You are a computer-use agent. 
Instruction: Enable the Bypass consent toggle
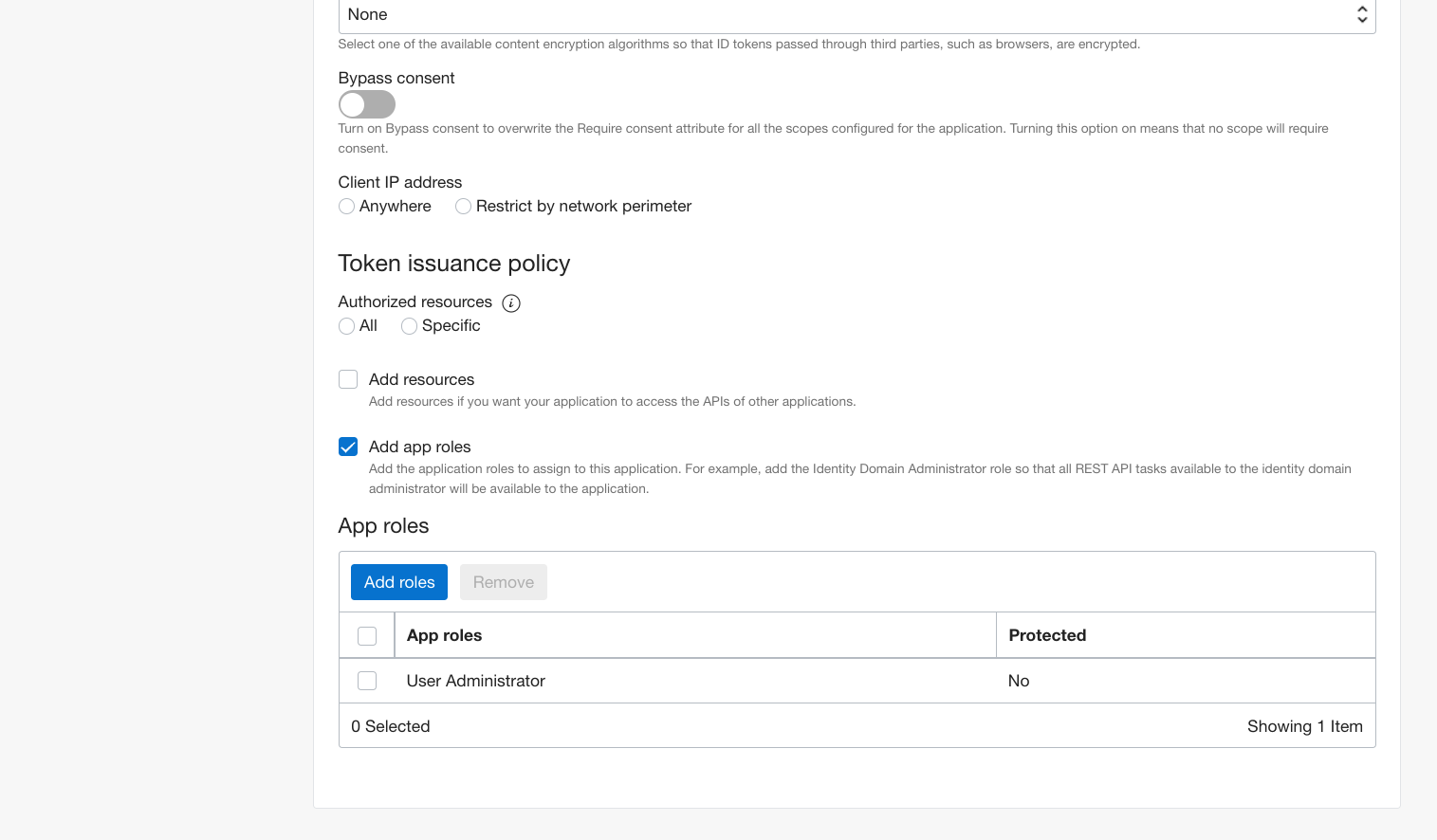tap(367, 104)
